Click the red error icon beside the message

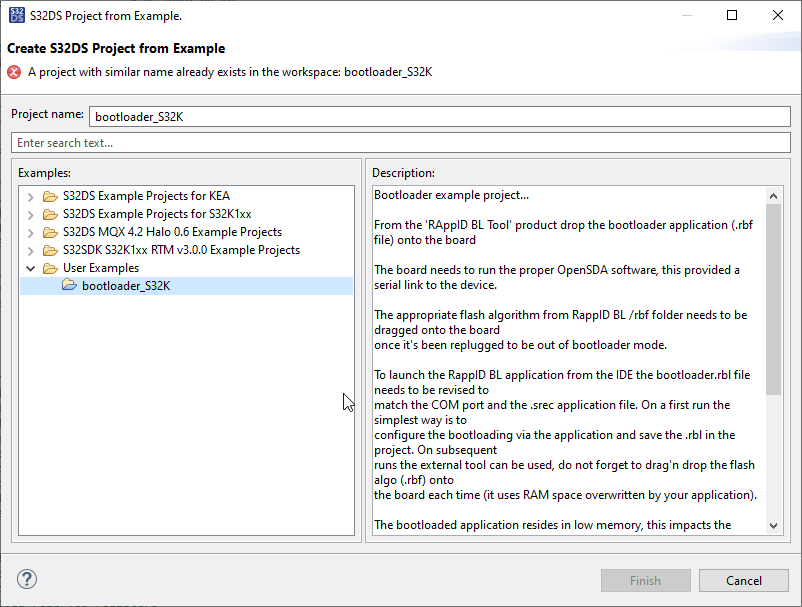tap(14, 72)
